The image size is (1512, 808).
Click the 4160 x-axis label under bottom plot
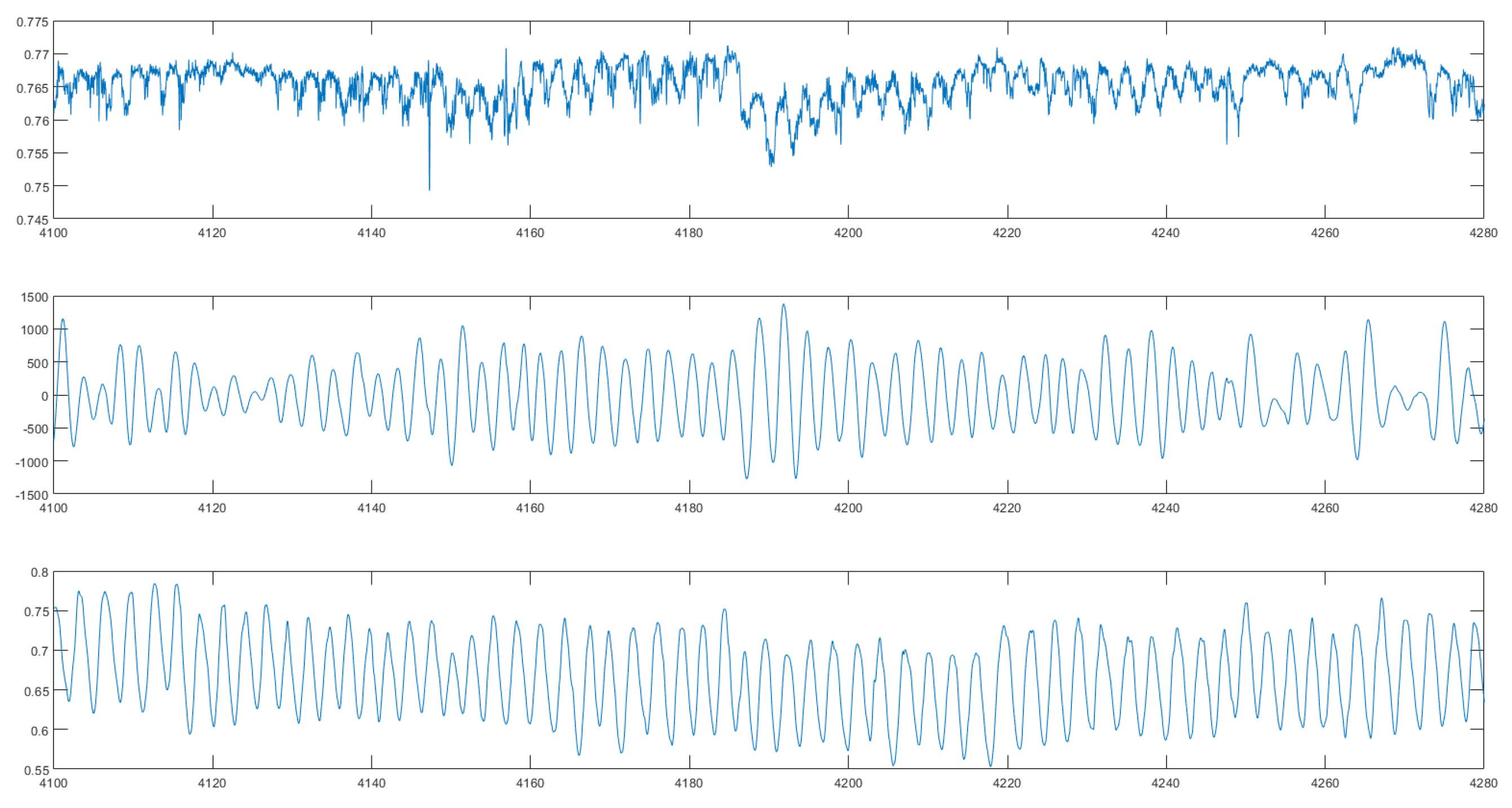530,783
